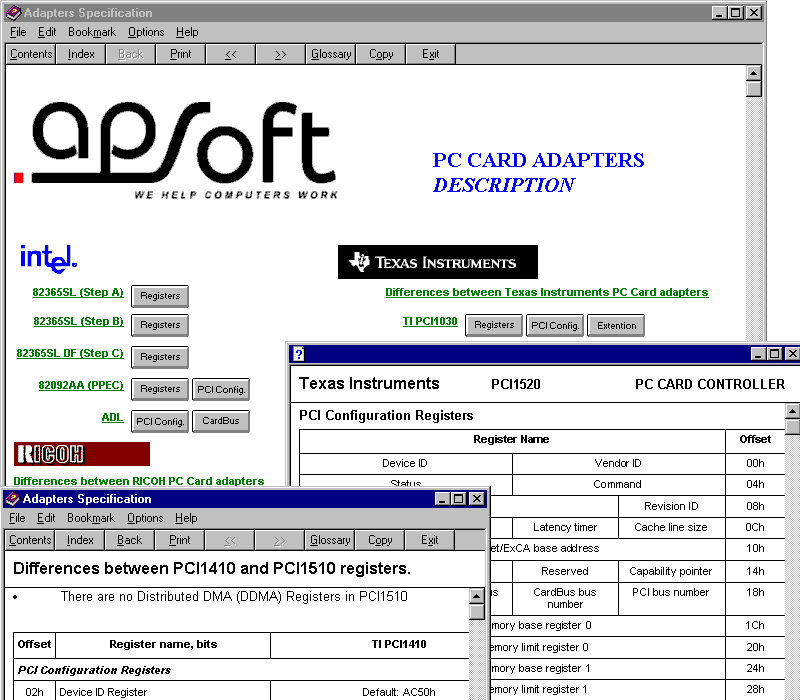The height and width of the screenshot is (700, 800).
Task: Show Registers for 82365SL DF (Step C)
Action: pos(160,357)
